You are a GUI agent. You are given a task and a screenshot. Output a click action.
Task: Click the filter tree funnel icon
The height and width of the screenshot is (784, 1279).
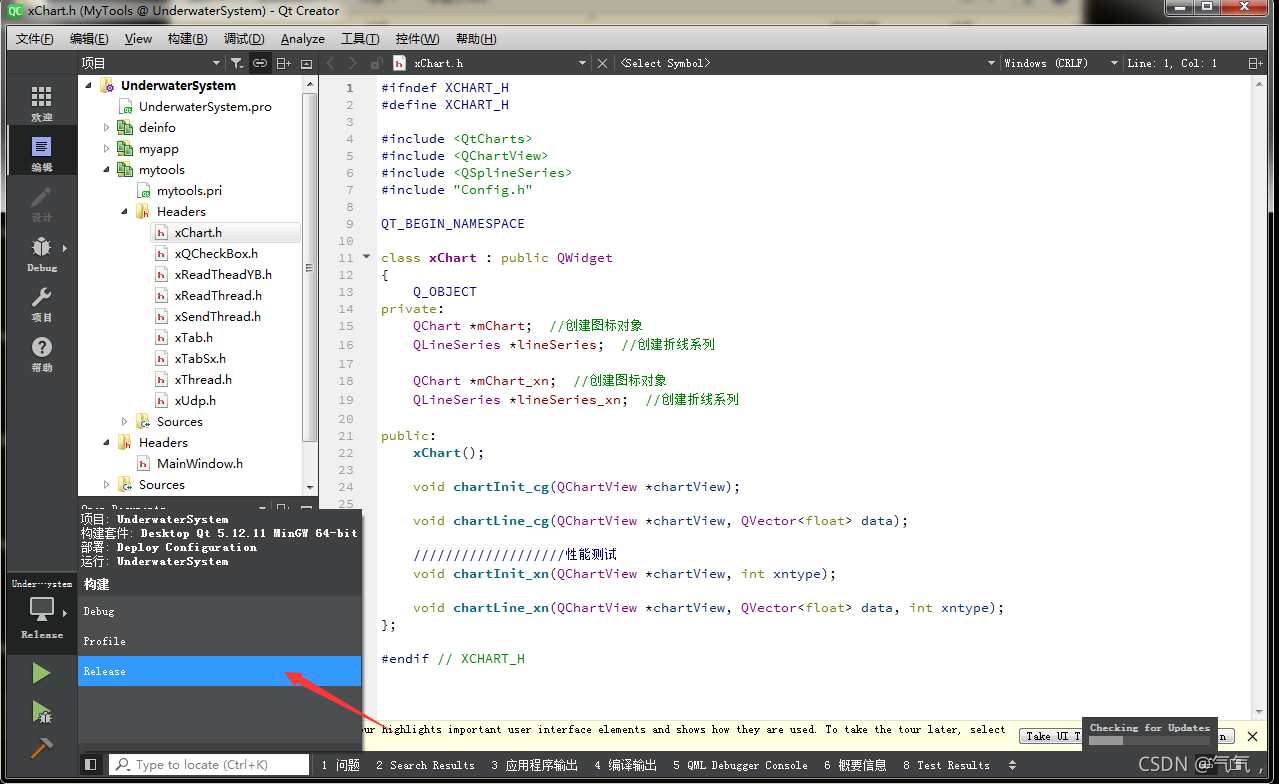click(x=236, y=63)
